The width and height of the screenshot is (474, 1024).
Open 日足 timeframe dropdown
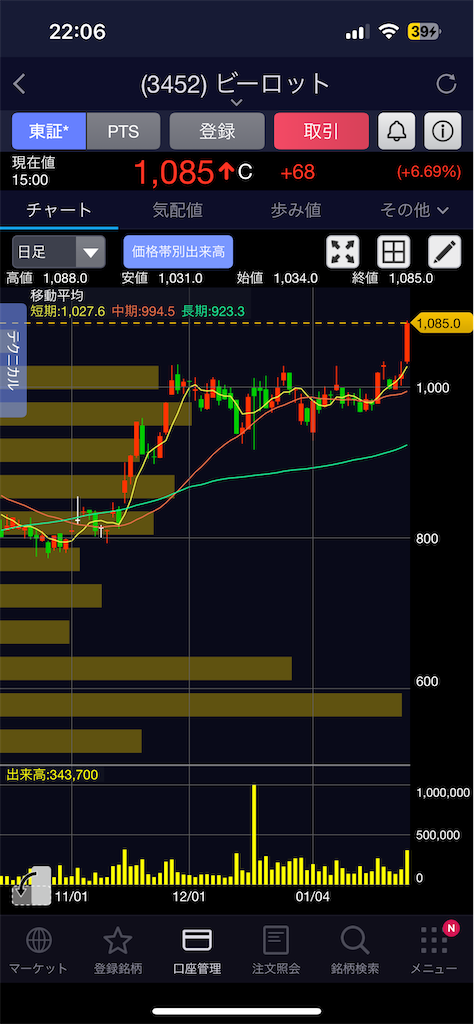pyautogui.click(x=58, y=251)
